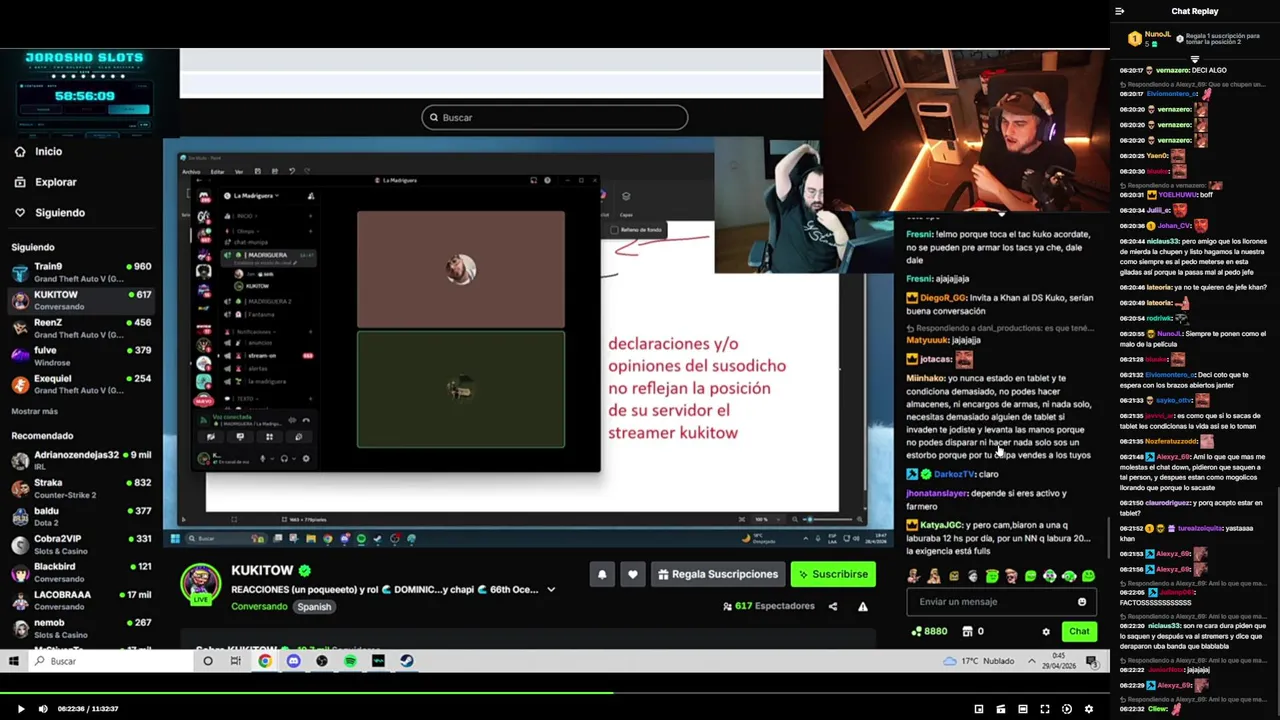Open Siguiendo in Kick sidebar
This screenshot has width=1280, height=720.
pyautogui.click(x=50, y=213)
